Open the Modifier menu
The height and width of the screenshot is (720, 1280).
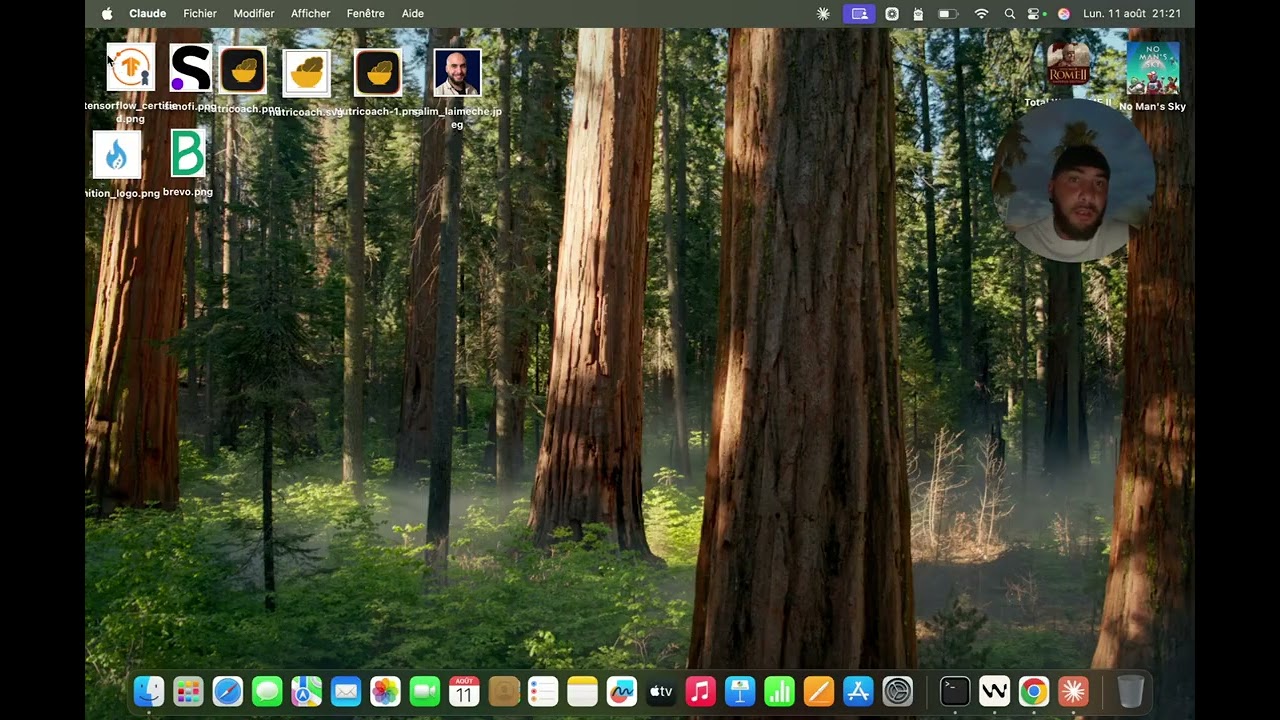click(x=254, y=14)
